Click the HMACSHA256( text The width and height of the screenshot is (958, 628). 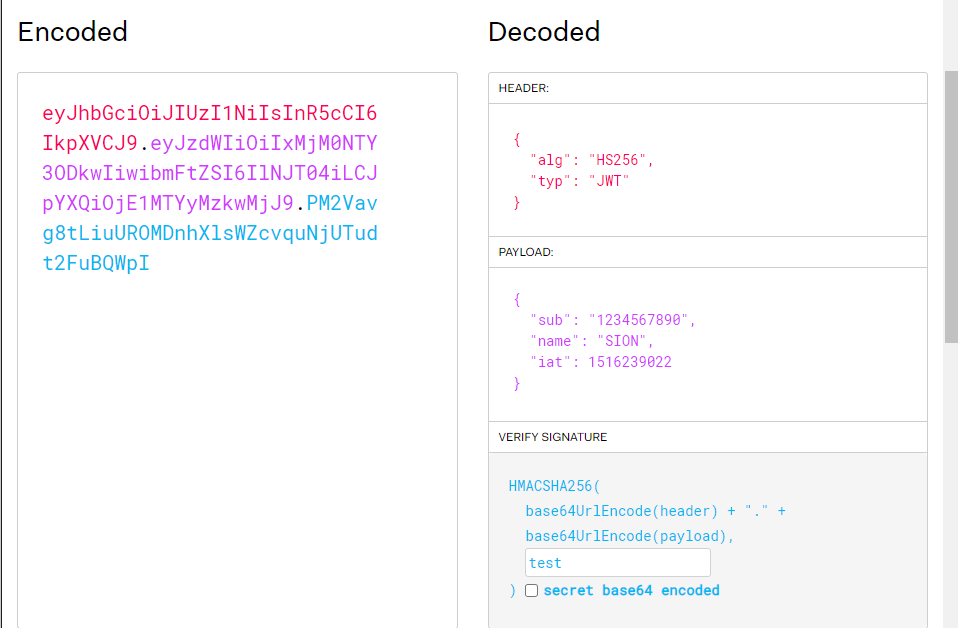click(x=555, y=486)
